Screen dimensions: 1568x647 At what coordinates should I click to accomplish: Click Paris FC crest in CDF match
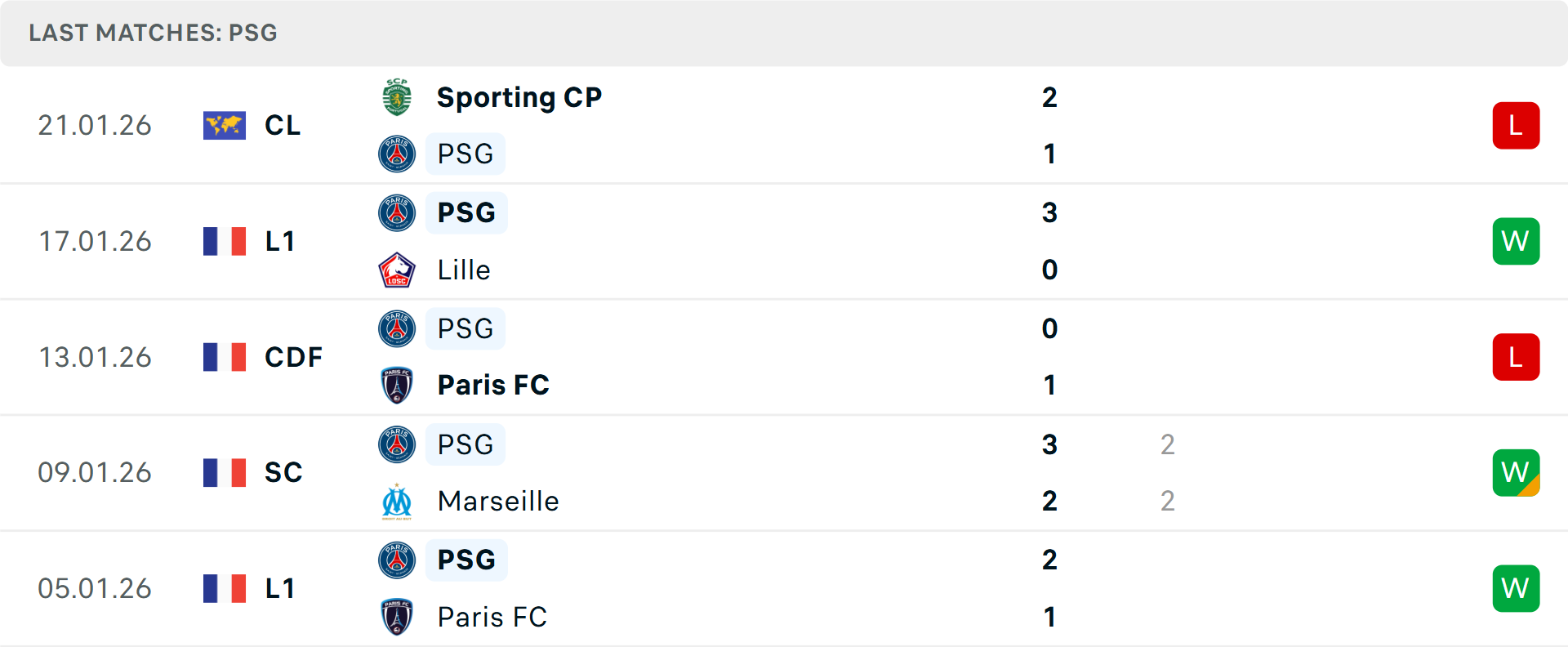(x=397, y=385)
